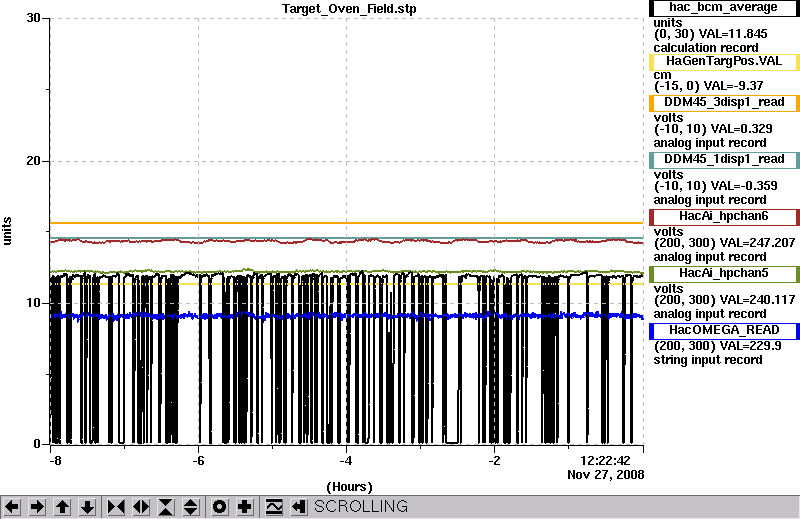This screenshot has width=800, height=519.
Task: Click the 'calculation record' label
Action: tap(706, 48)
